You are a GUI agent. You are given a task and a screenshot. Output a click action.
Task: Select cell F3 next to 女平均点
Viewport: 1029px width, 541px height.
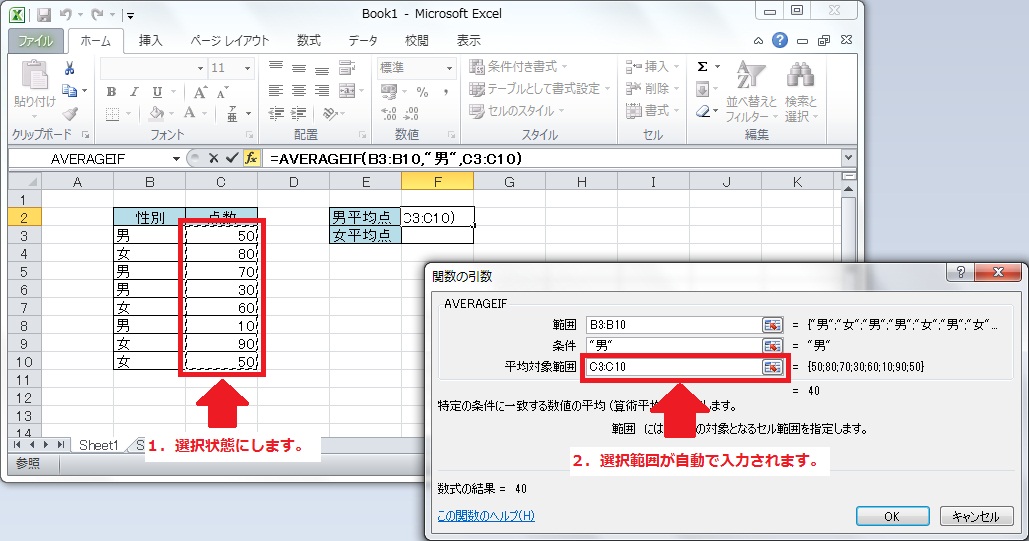[437, 235]
